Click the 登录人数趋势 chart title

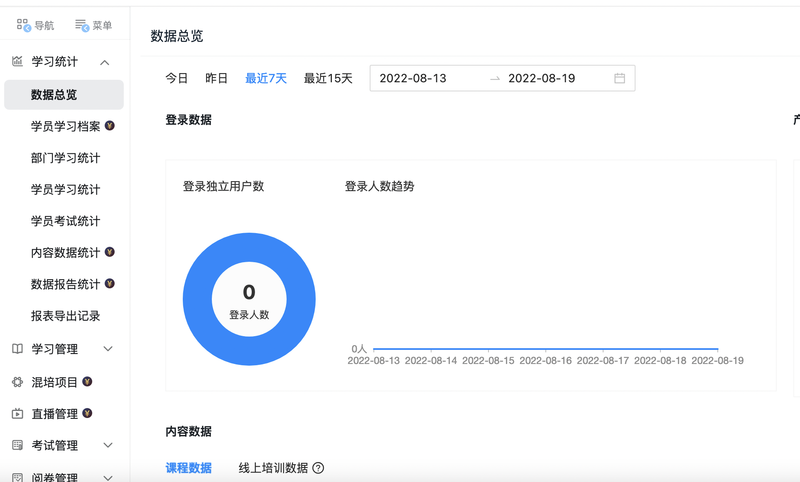pos(379,187)
